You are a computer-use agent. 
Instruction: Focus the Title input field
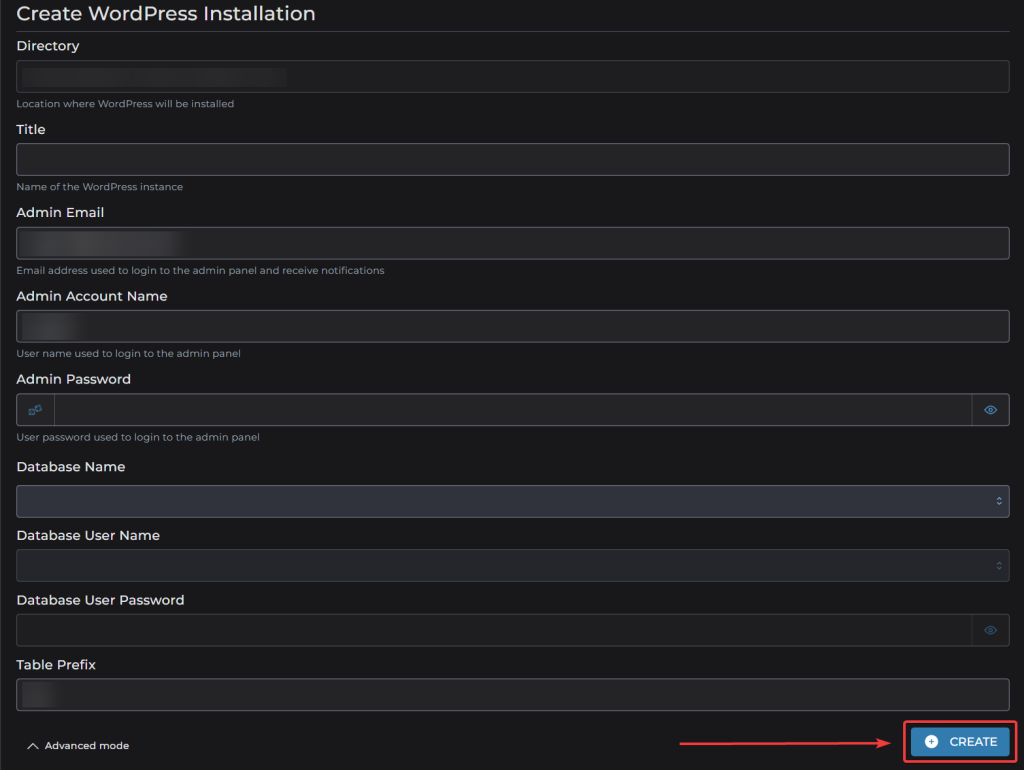point(513,159)
